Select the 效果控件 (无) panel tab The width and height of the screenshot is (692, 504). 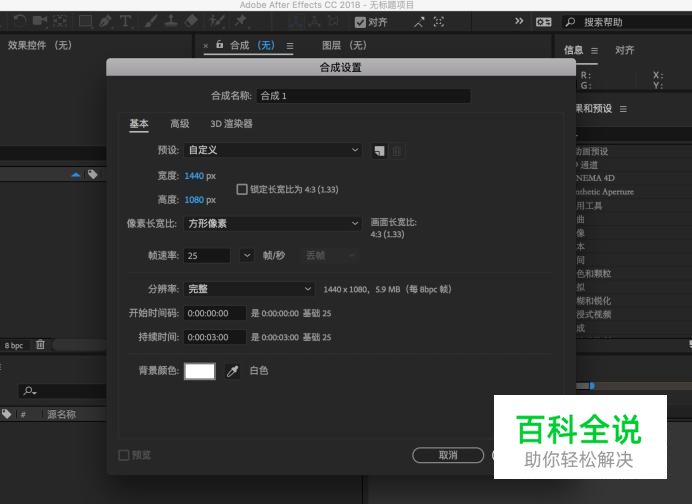(x=39, y=45)
